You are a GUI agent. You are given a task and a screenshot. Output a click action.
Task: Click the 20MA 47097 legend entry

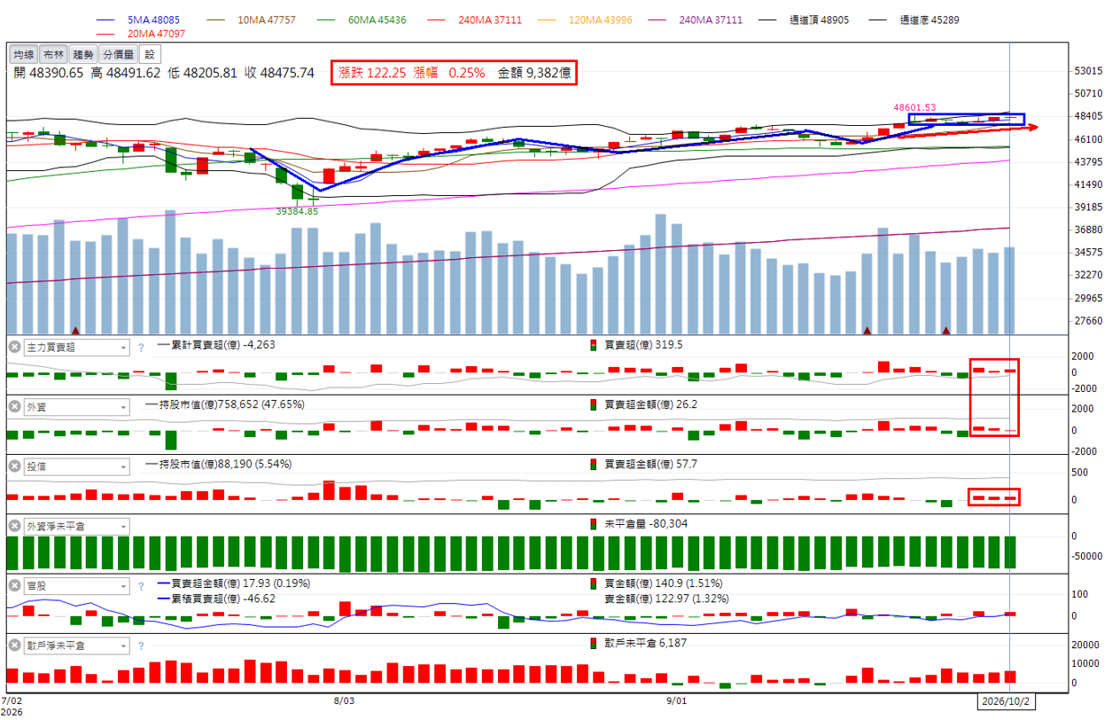coord(141,34)
